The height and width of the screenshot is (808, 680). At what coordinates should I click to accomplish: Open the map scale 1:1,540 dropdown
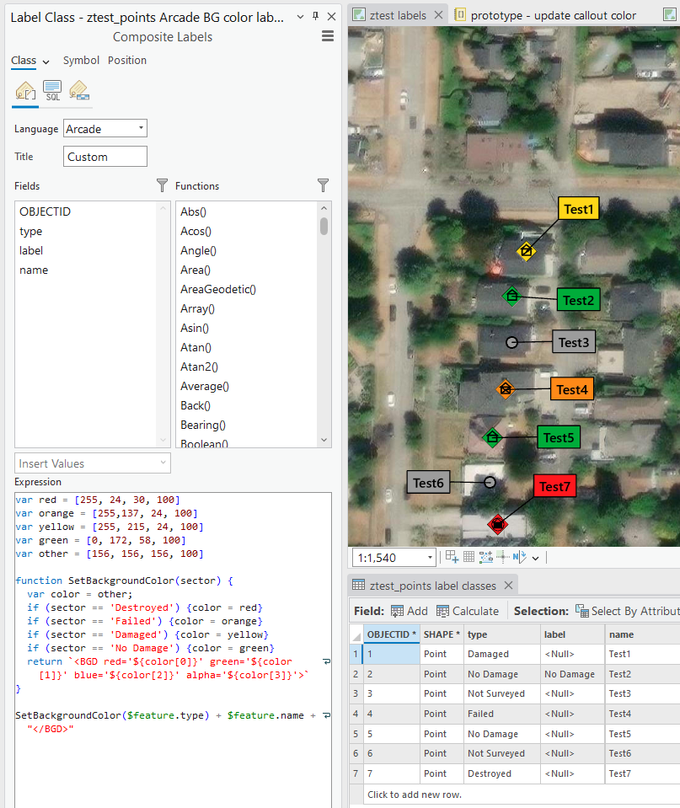430,558
